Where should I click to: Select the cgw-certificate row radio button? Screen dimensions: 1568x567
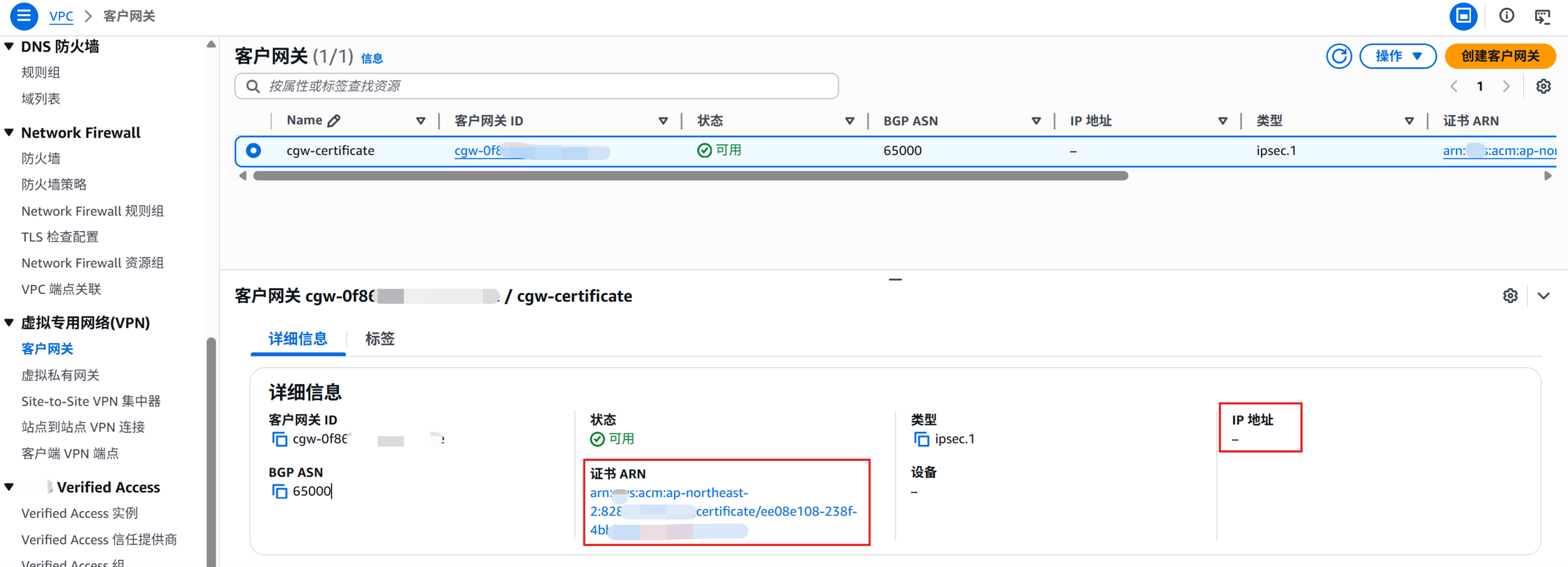click(x=253, y=150)
